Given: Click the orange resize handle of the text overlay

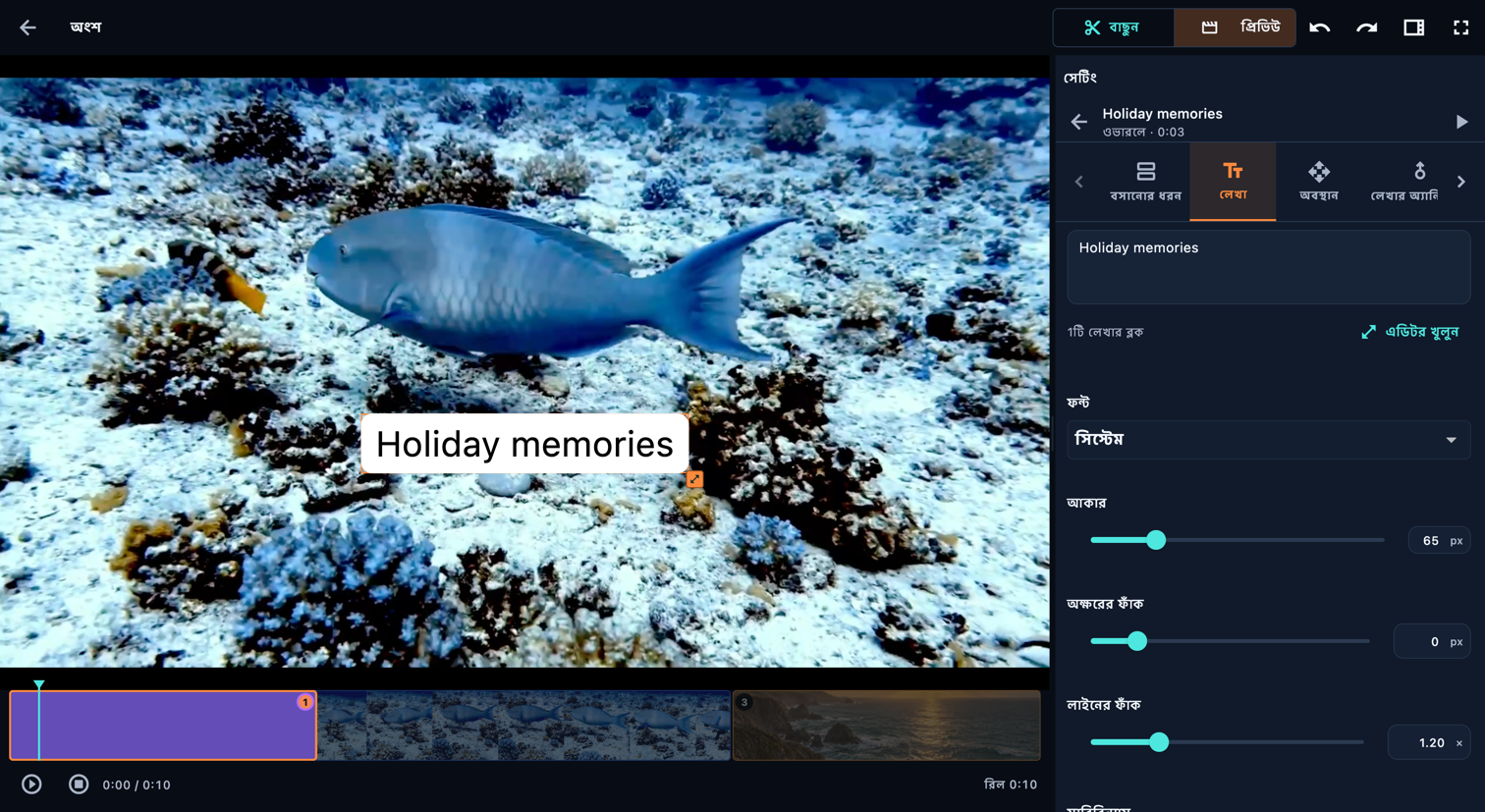Looking at the screenshot, I should click(694, 479).
